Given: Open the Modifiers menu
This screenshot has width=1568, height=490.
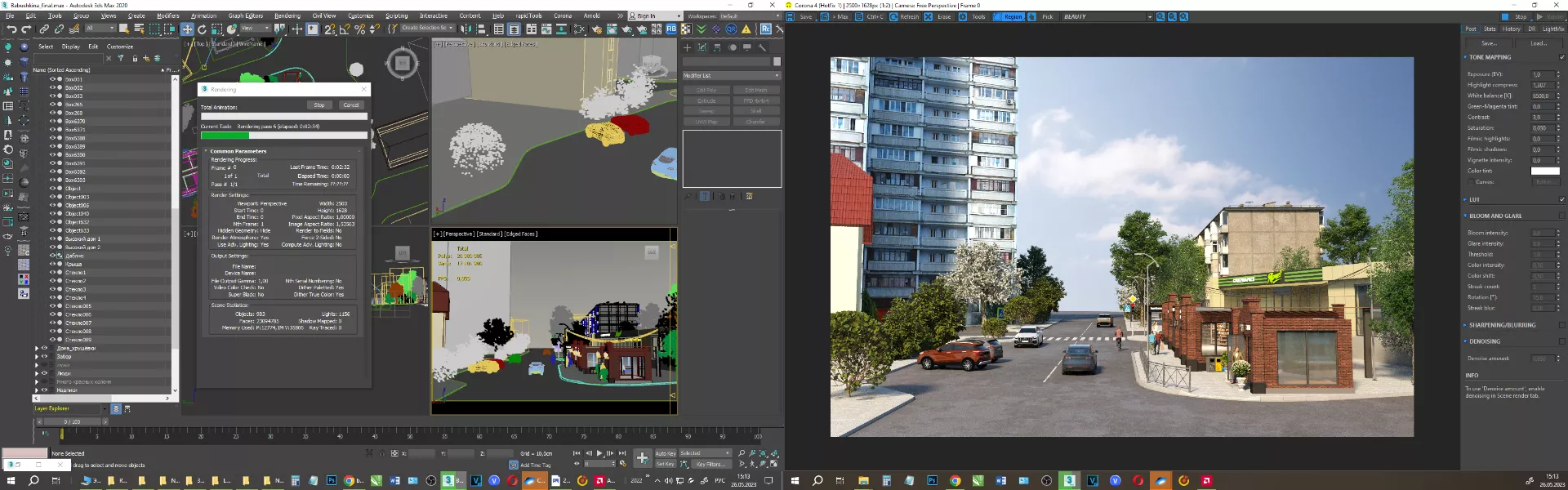Looking at the screenshot, I should coord(168,16).
